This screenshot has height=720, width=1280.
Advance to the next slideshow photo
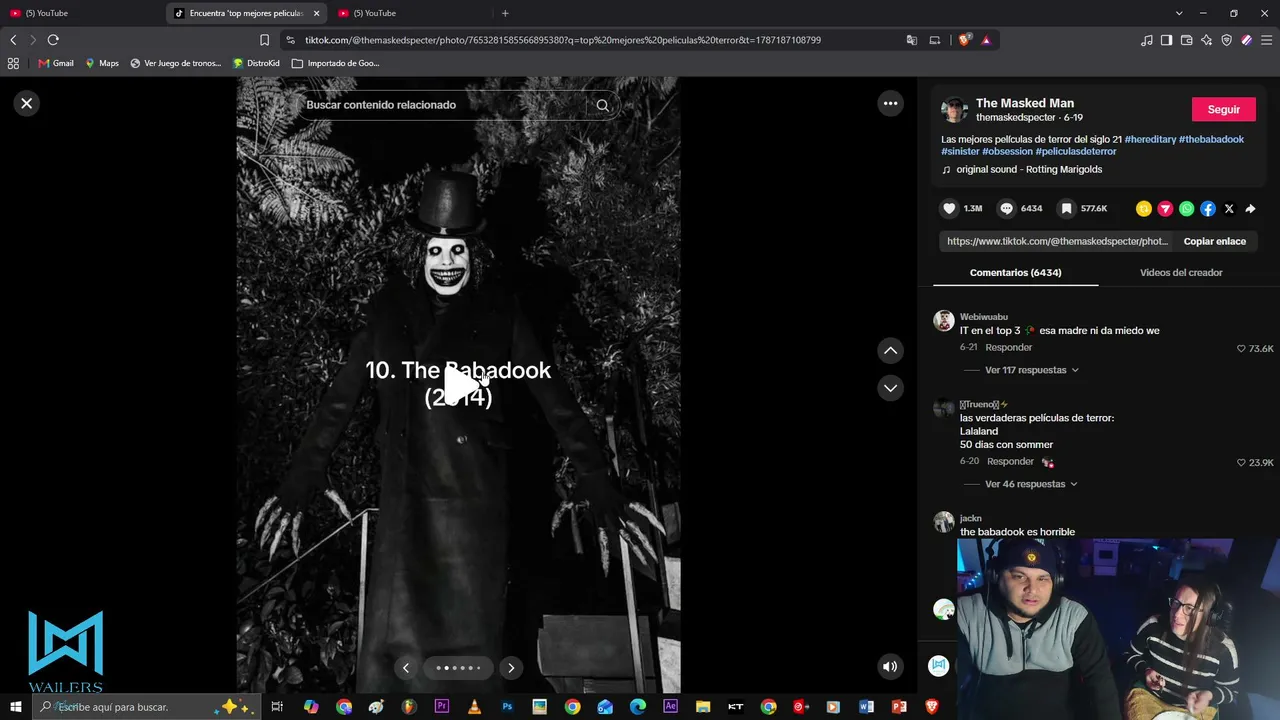pos(511,668)
